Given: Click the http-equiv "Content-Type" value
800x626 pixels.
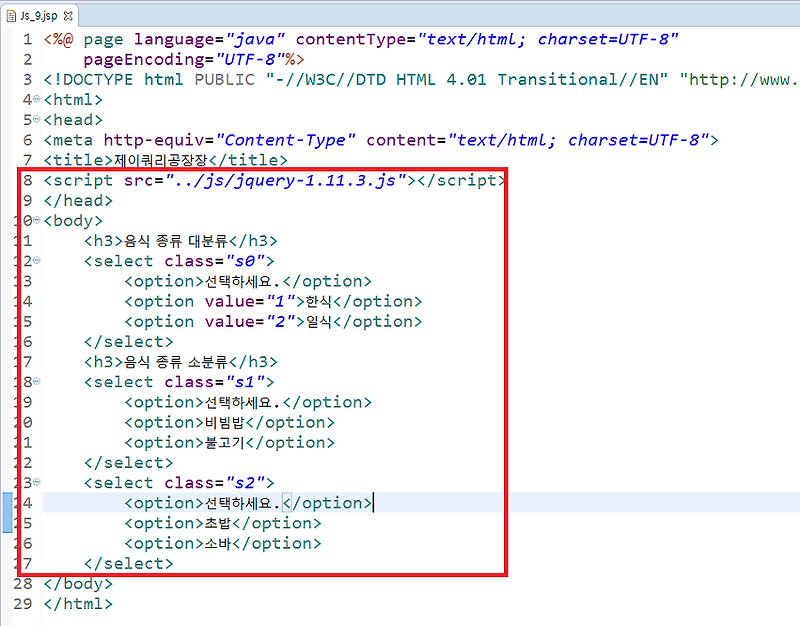Looking at the screenshot, I should 285,140.
